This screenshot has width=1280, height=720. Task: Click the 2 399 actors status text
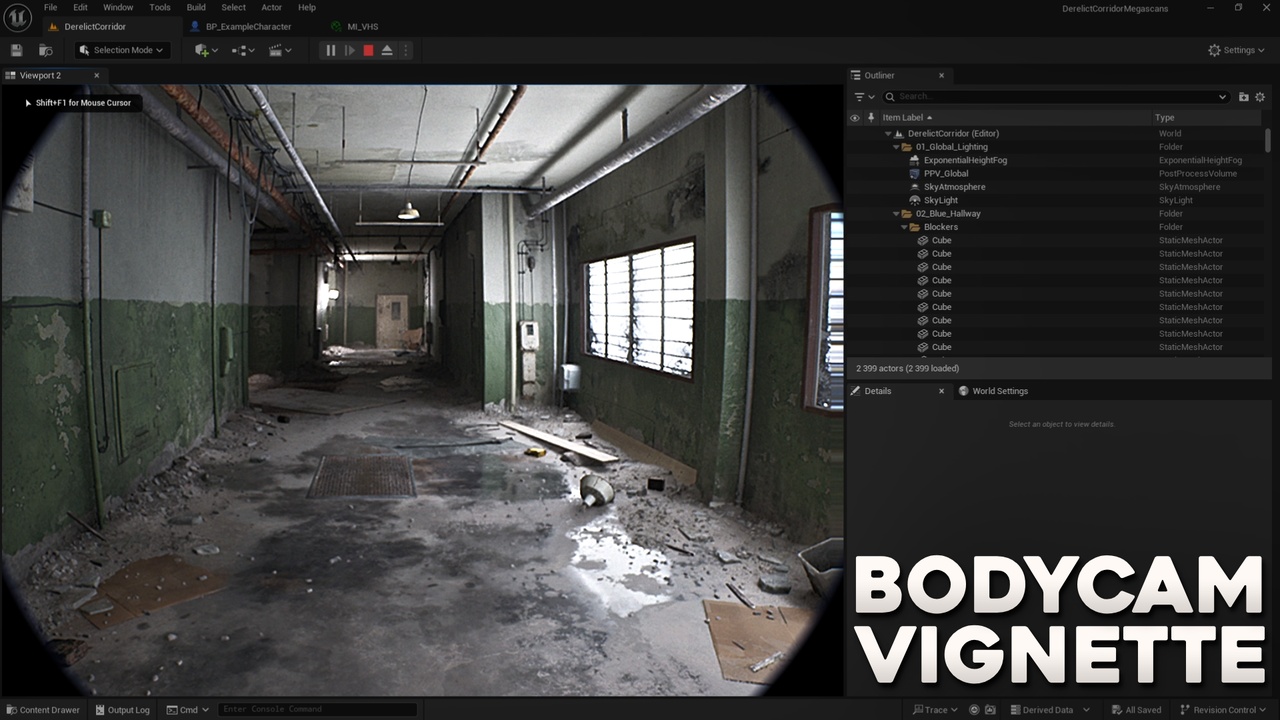907,368
